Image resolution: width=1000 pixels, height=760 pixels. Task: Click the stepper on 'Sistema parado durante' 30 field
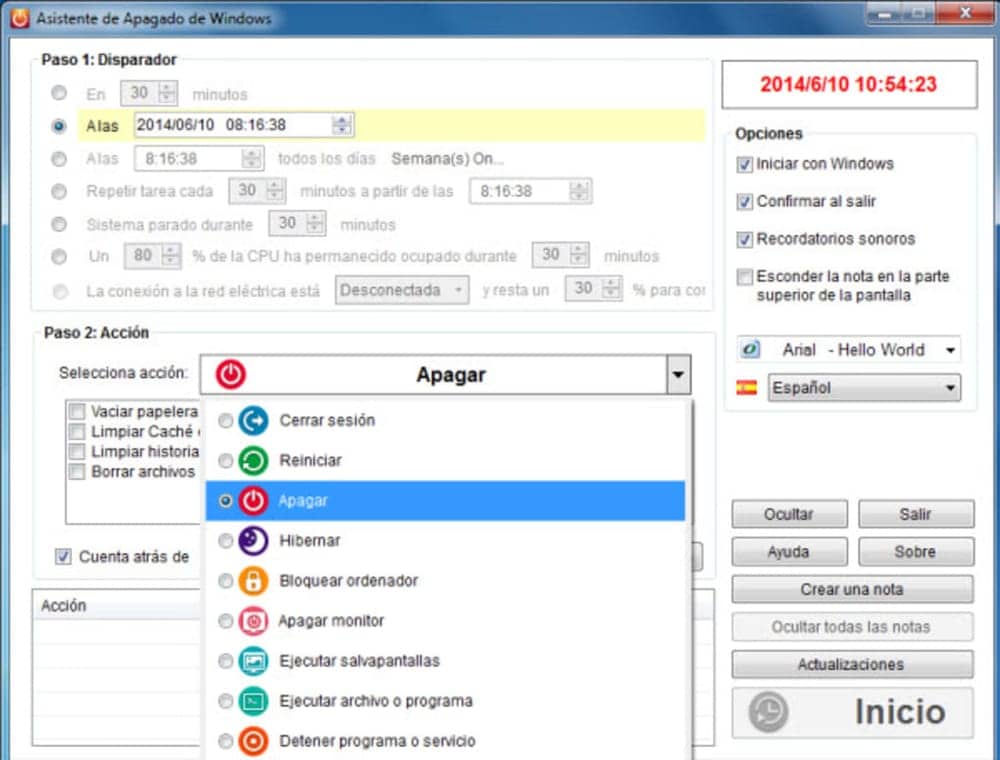[x=315, y=223]
